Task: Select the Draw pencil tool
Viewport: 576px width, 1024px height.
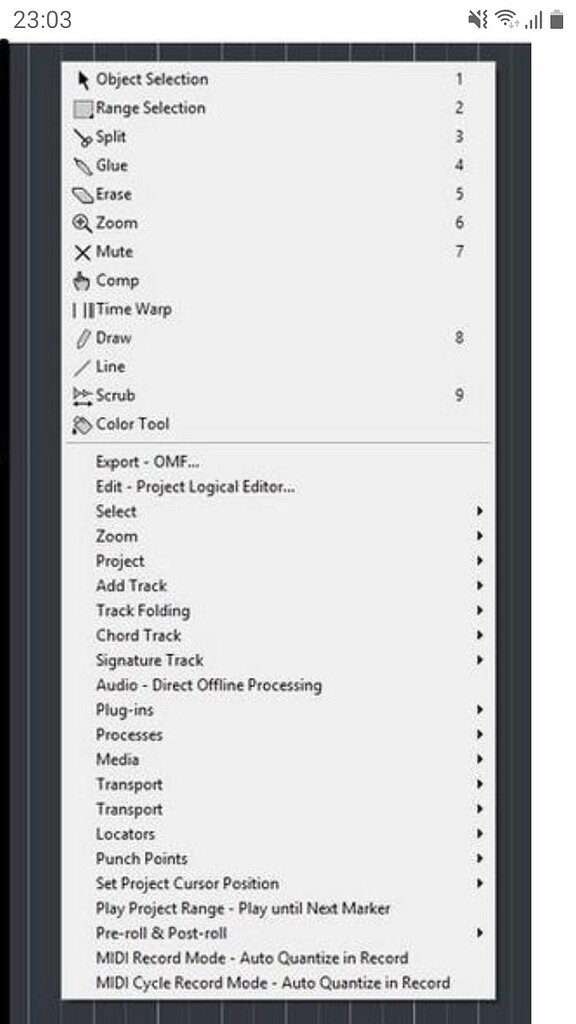Action: pos(84,338)
